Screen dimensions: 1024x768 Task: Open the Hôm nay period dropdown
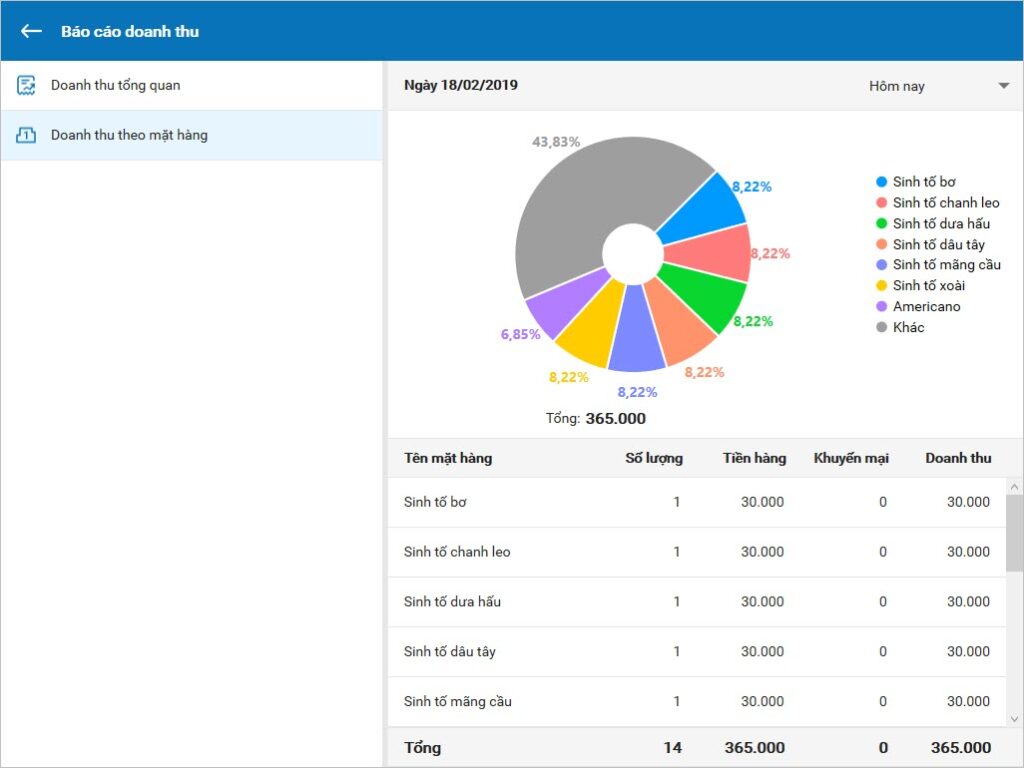pyautogui.click(x=938, y=86)
